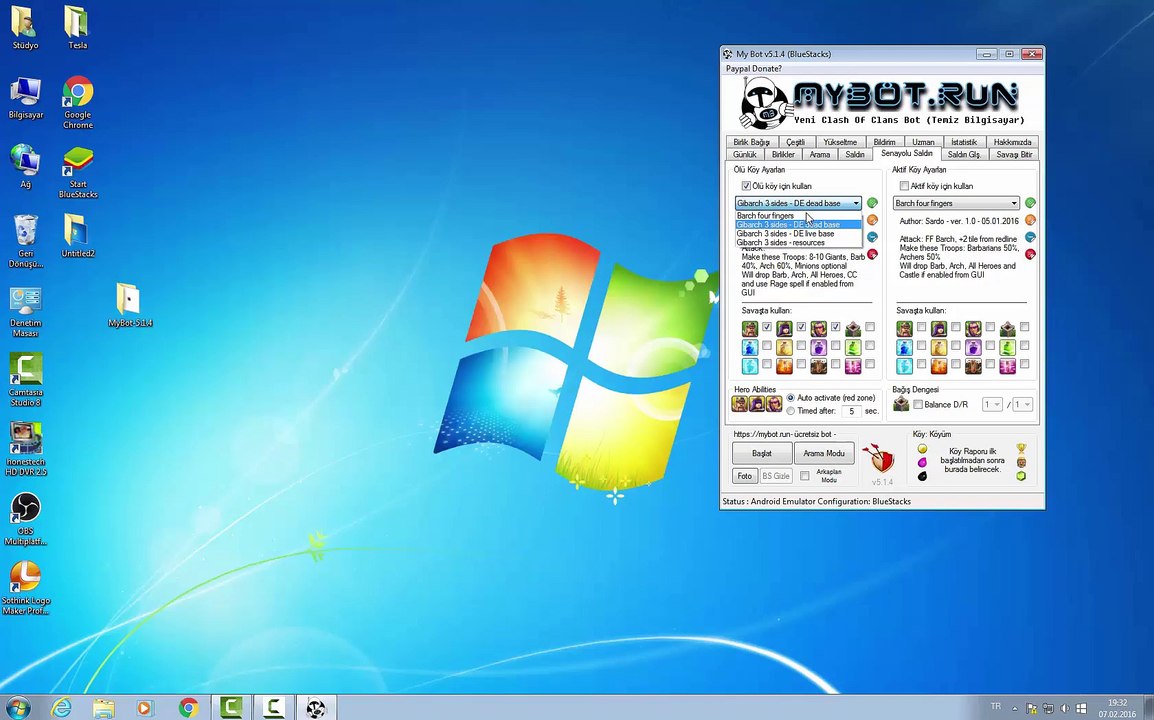Open the Sothink Logo Maker shortcut
Viewport: 1154px width, 720px height.
pos(26,587)
